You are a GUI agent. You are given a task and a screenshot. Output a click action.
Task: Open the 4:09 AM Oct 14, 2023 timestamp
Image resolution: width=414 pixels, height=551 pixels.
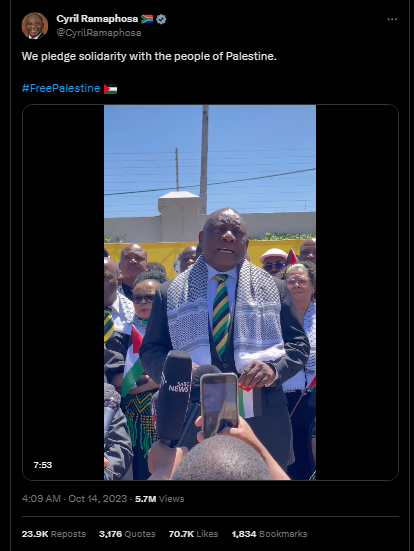tap(74, 499)
